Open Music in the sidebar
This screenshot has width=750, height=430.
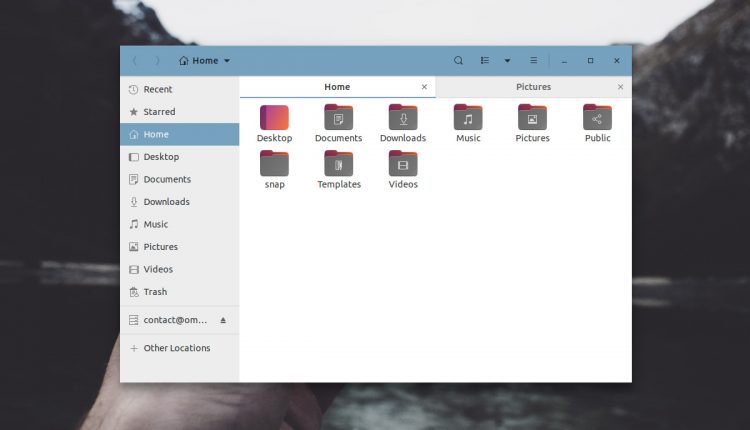point(180,224)
